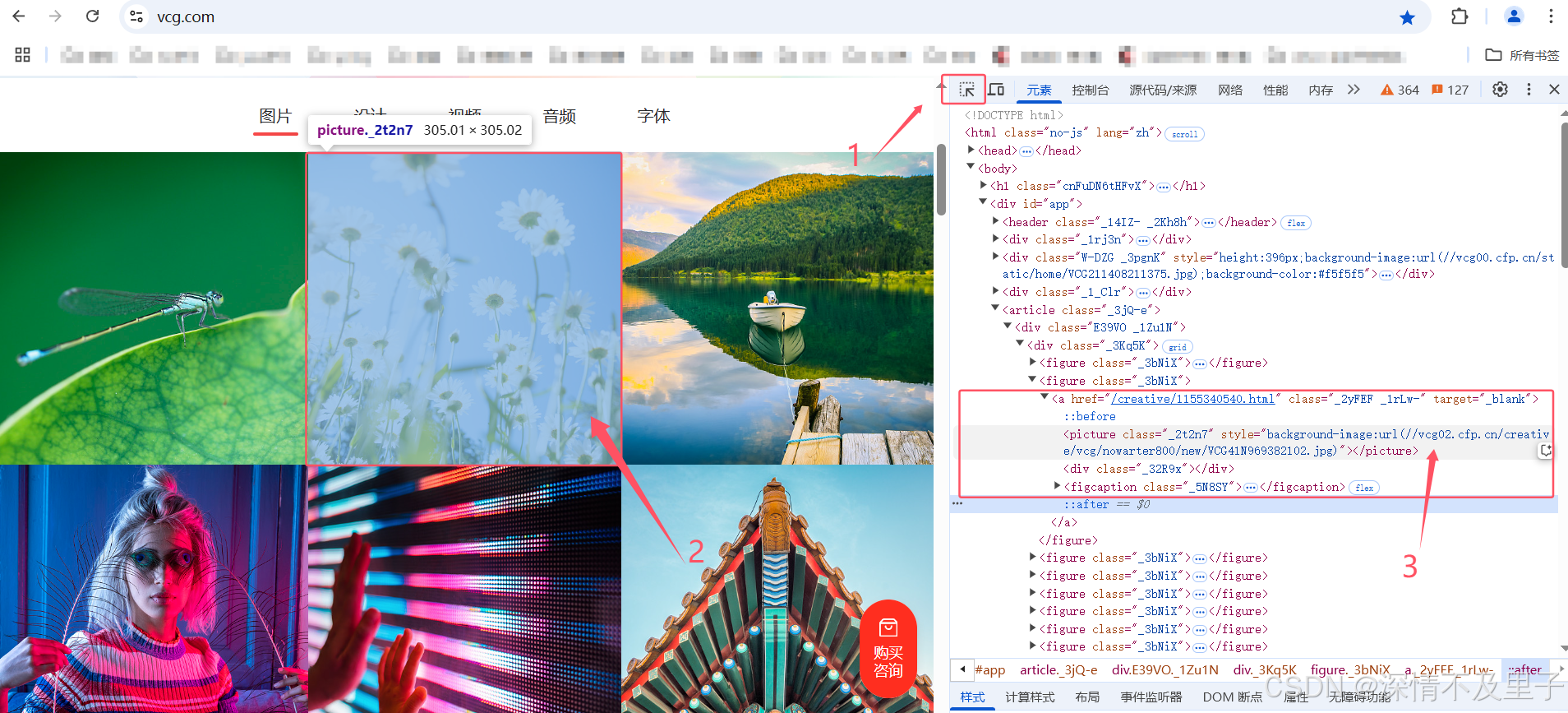Toggle the device toolbar icon
This screenshot has width=1568, height=713.
(x=996, y=90)
